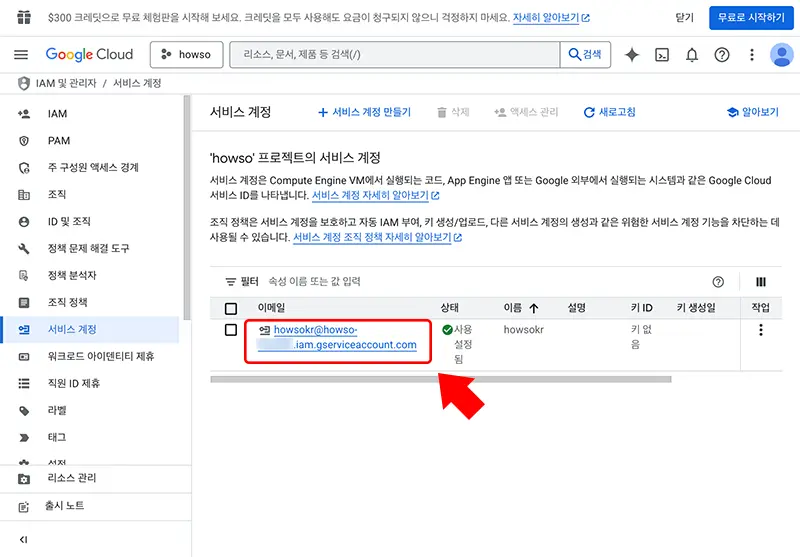Toggle the select-all header checkbox

click(x=231, y=309)
